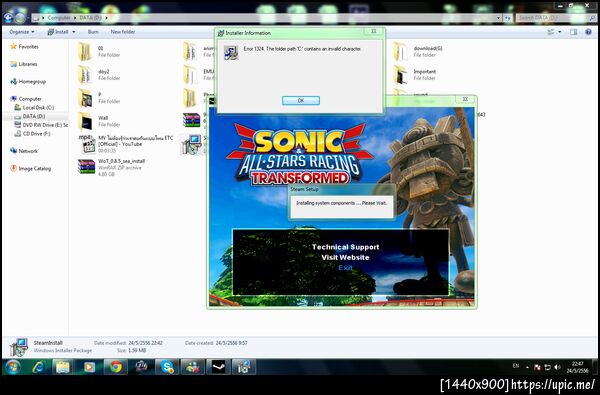
Task: Click the DATA (D:) segment in the address bar
Action: click(89, 18)
